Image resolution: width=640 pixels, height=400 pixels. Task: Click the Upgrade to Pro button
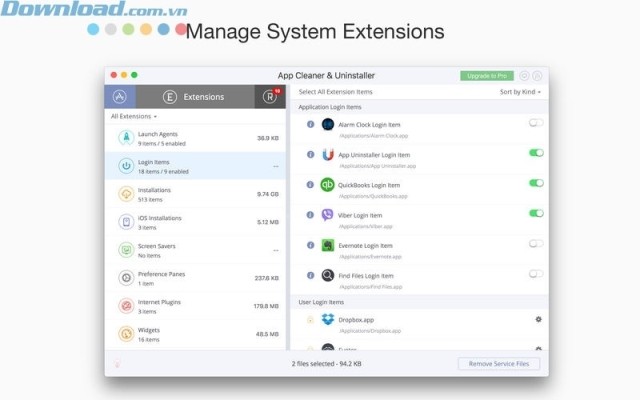tap(487, 75)
